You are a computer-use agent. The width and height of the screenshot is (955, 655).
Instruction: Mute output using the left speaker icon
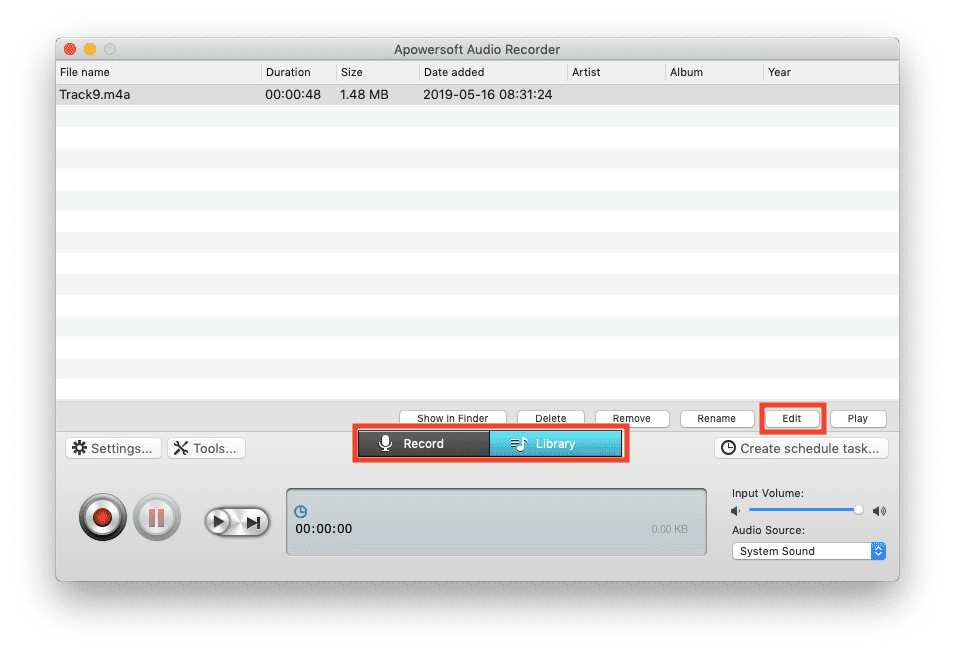pos(735,510)
